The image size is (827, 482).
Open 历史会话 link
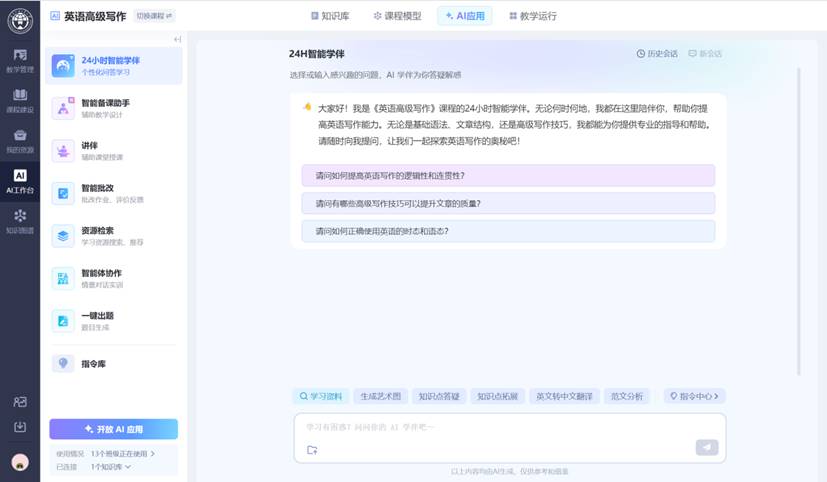657,53
